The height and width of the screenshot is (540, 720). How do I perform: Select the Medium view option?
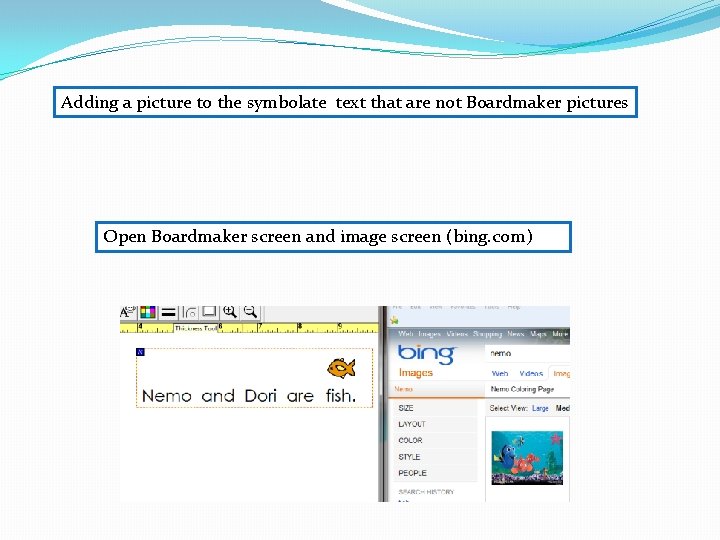coord(562,408)
